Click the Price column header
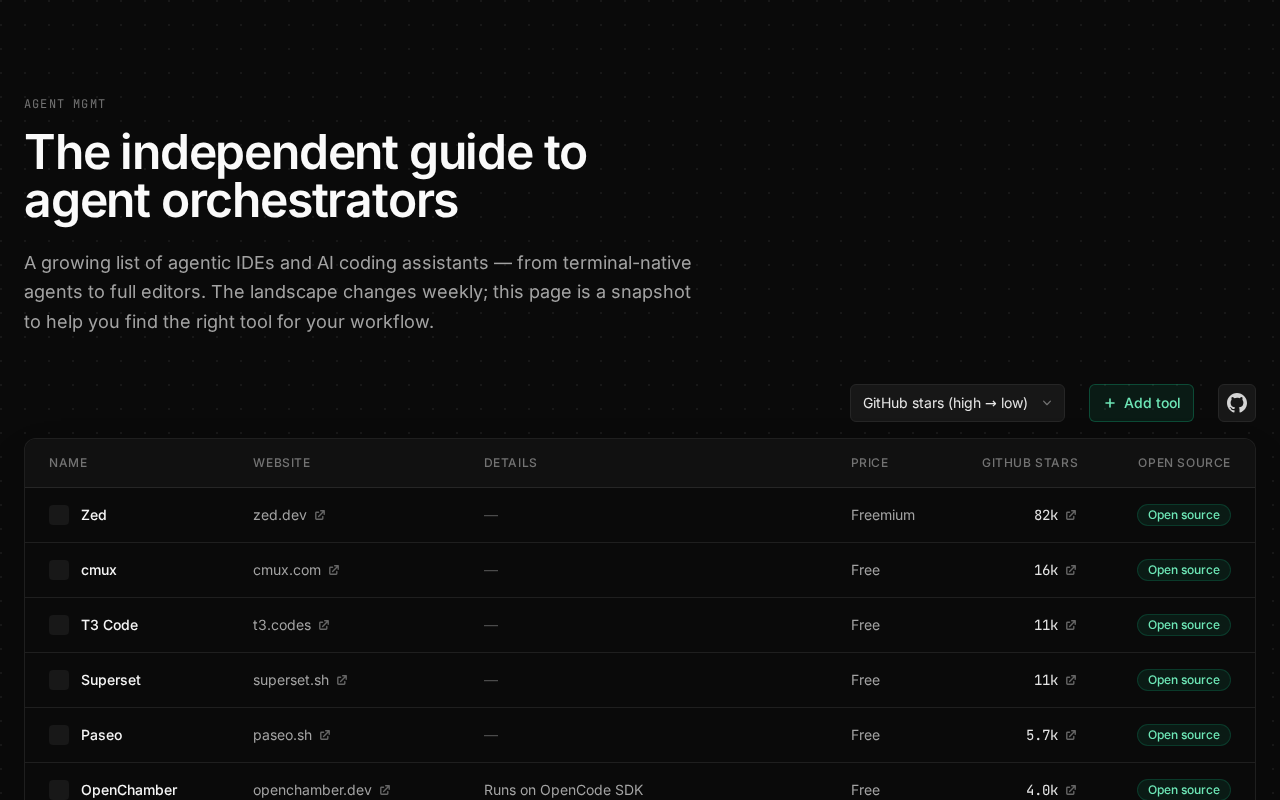The width and height of the screenshot is (1280, 800). coord(870,463)
